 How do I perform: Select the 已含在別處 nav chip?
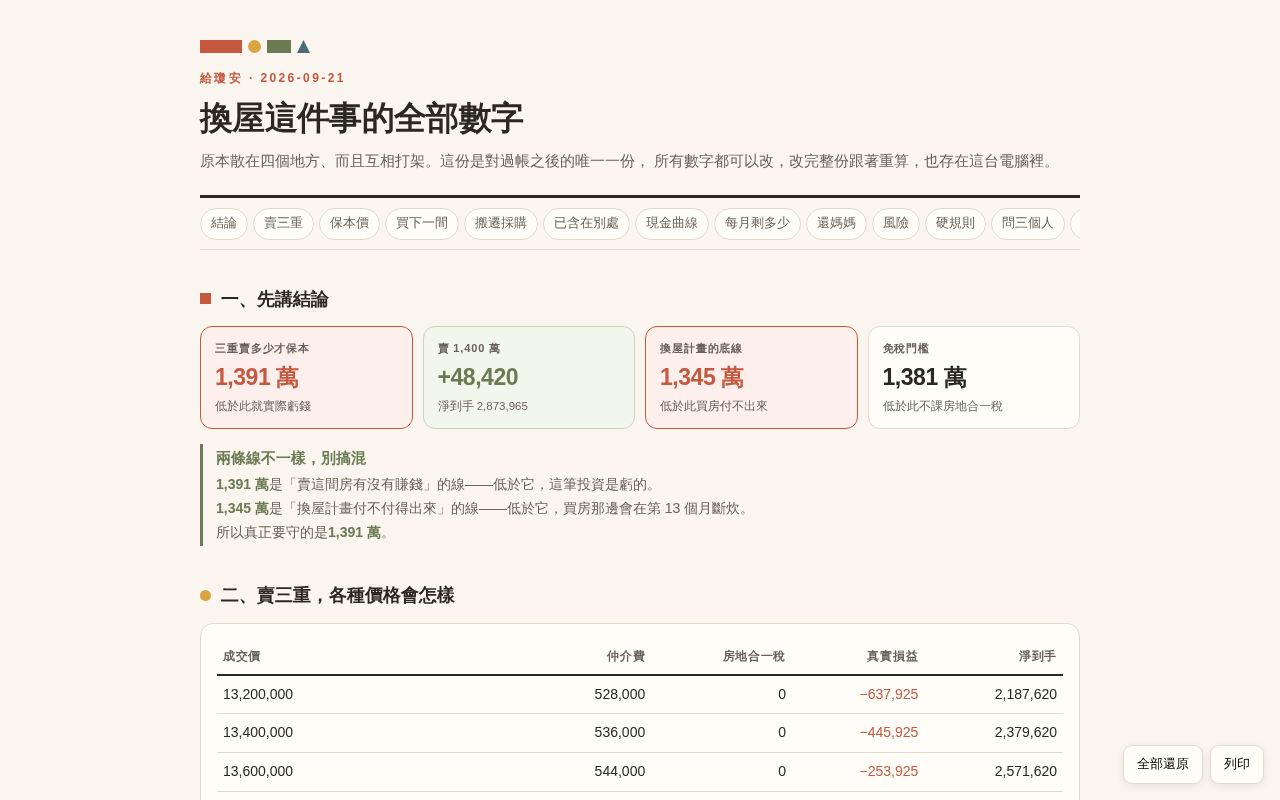(x=586, y=223)
